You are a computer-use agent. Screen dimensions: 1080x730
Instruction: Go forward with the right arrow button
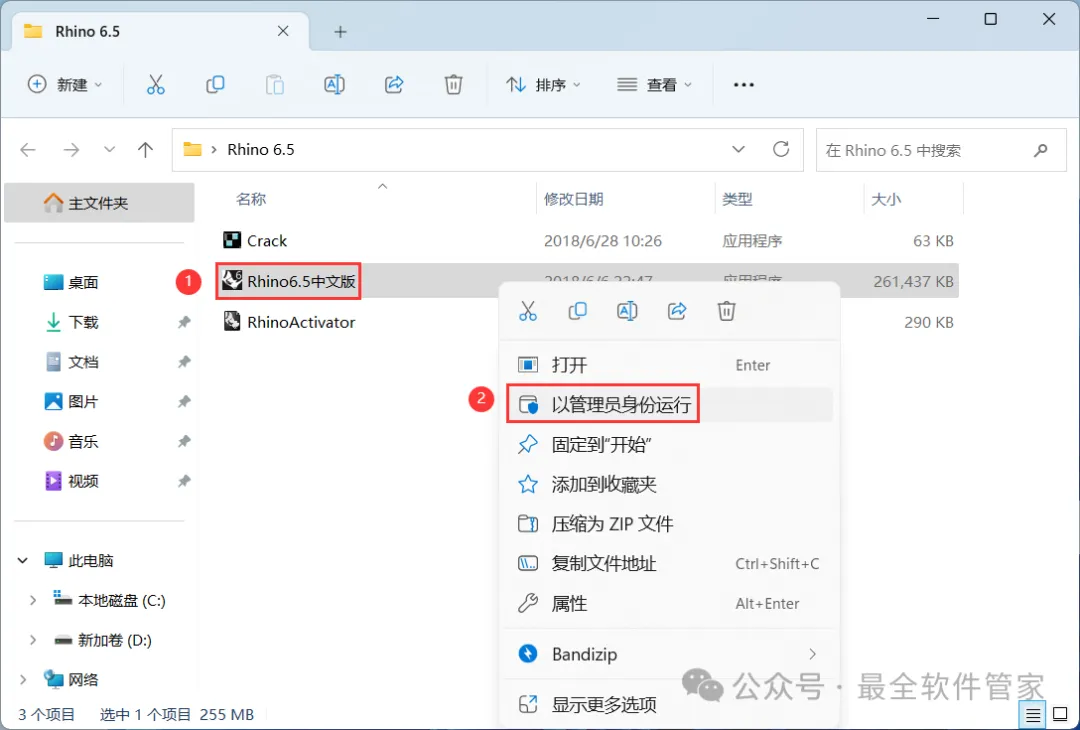coord(71,150)
